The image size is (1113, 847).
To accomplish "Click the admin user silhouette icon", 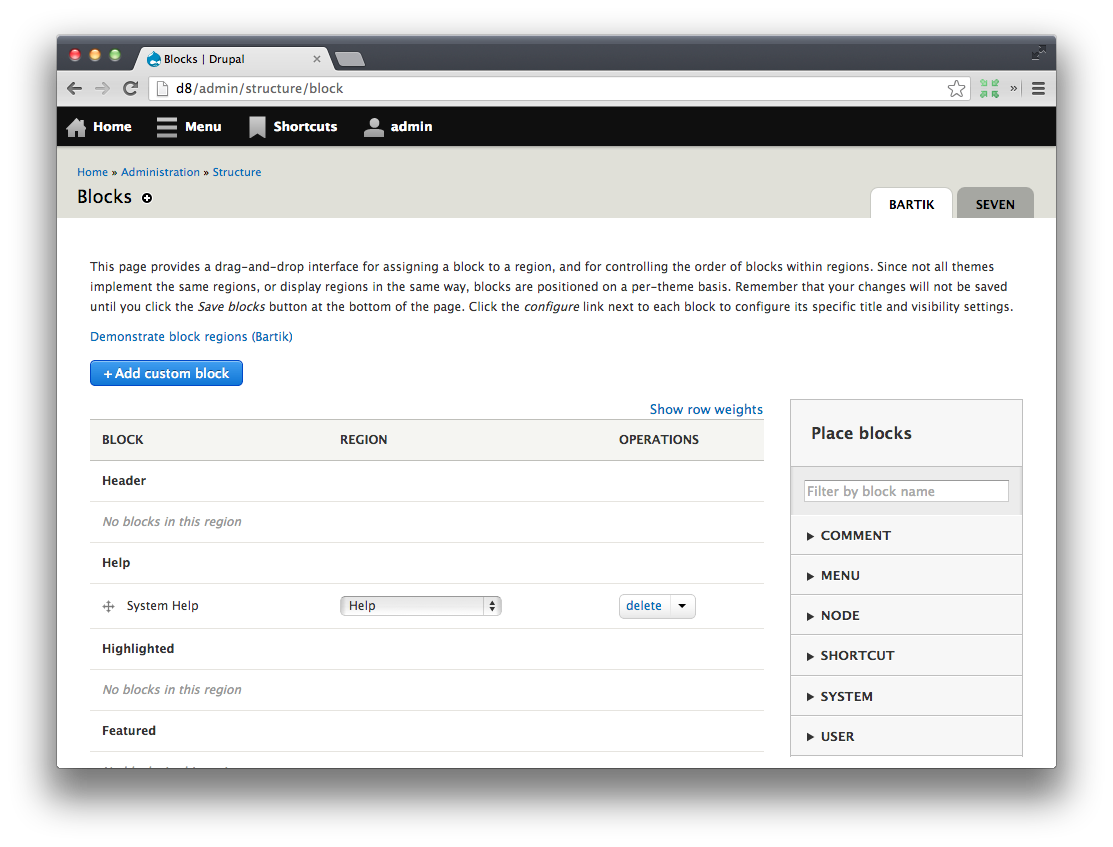I will tap(373, 127).
